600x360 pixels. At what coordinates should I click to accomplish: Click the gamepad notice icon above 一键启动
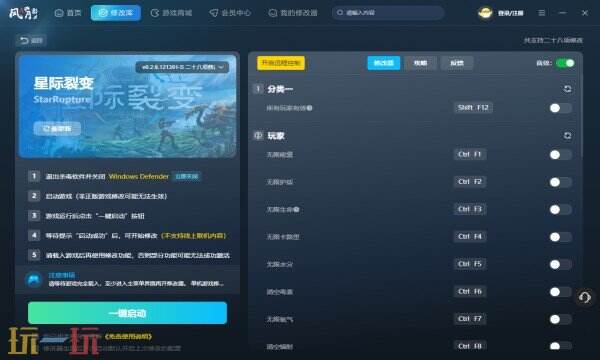coord(34,280)
